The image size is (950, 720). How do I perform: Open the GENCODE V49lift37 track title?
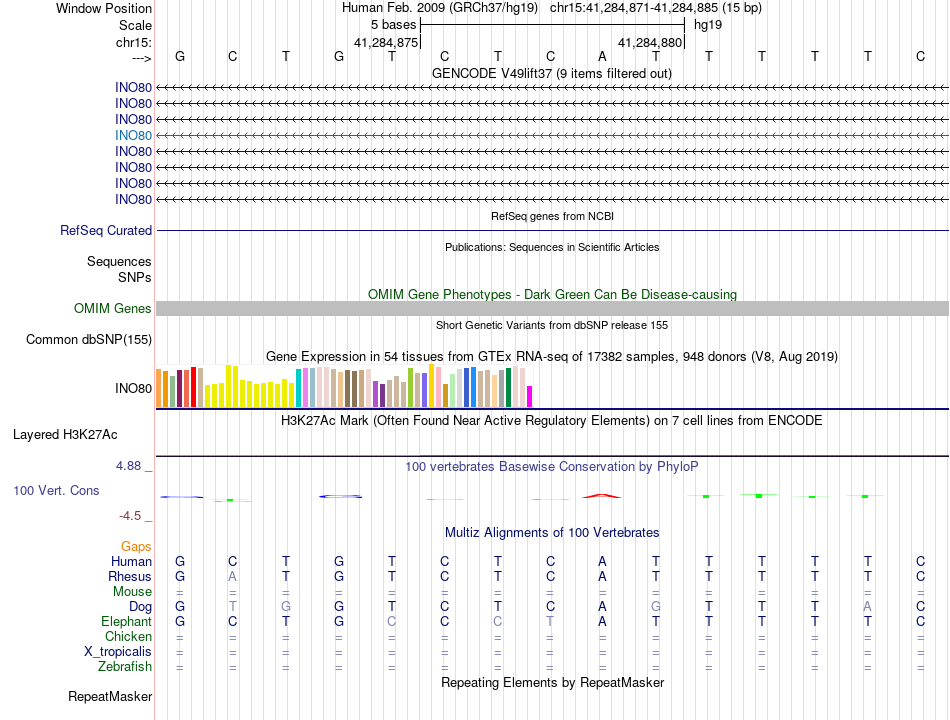click(x=551, y=74)
